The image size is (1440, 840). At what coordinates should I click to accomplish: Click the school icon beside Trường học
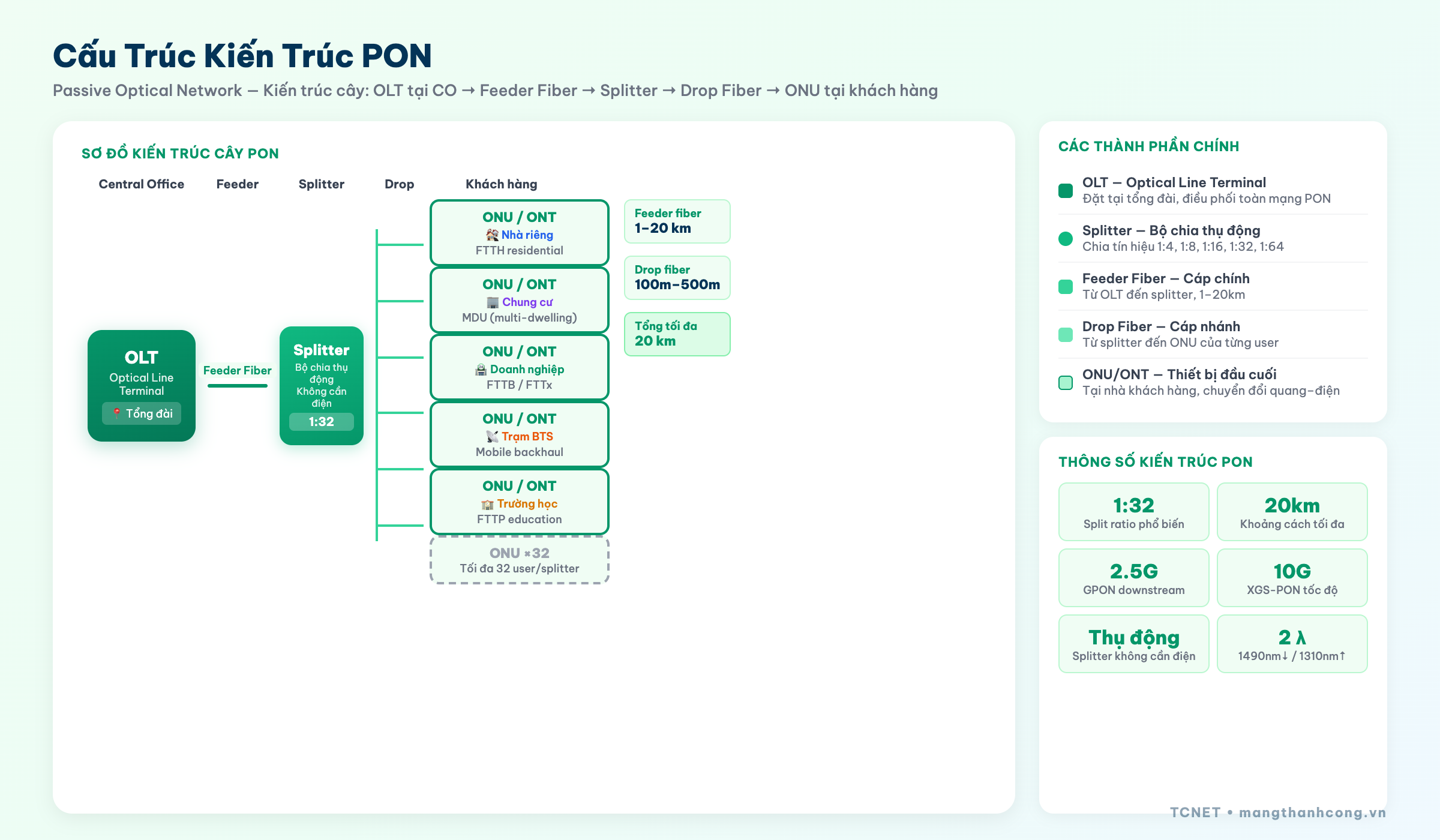coord(487,504)
